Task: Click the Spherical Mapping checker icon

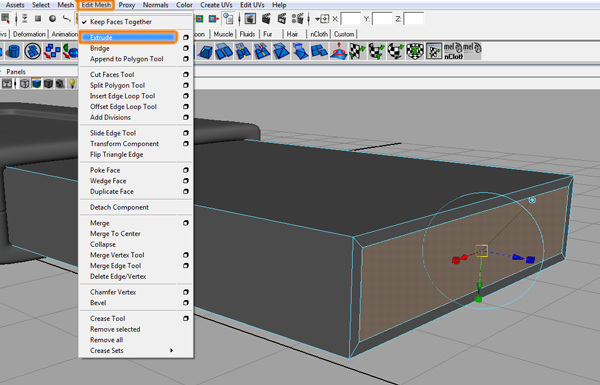Action: (396, 51)
